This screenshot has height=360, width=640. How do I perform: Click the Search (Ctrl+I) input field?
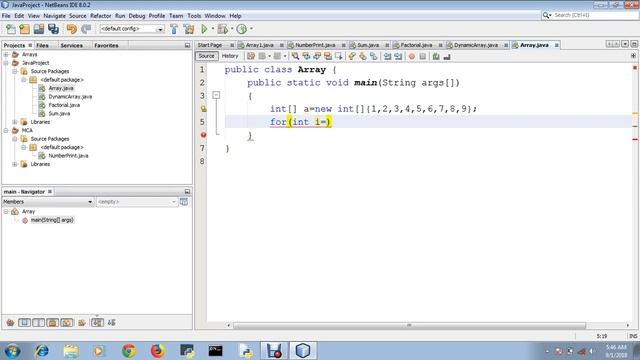tap(594, 15)
